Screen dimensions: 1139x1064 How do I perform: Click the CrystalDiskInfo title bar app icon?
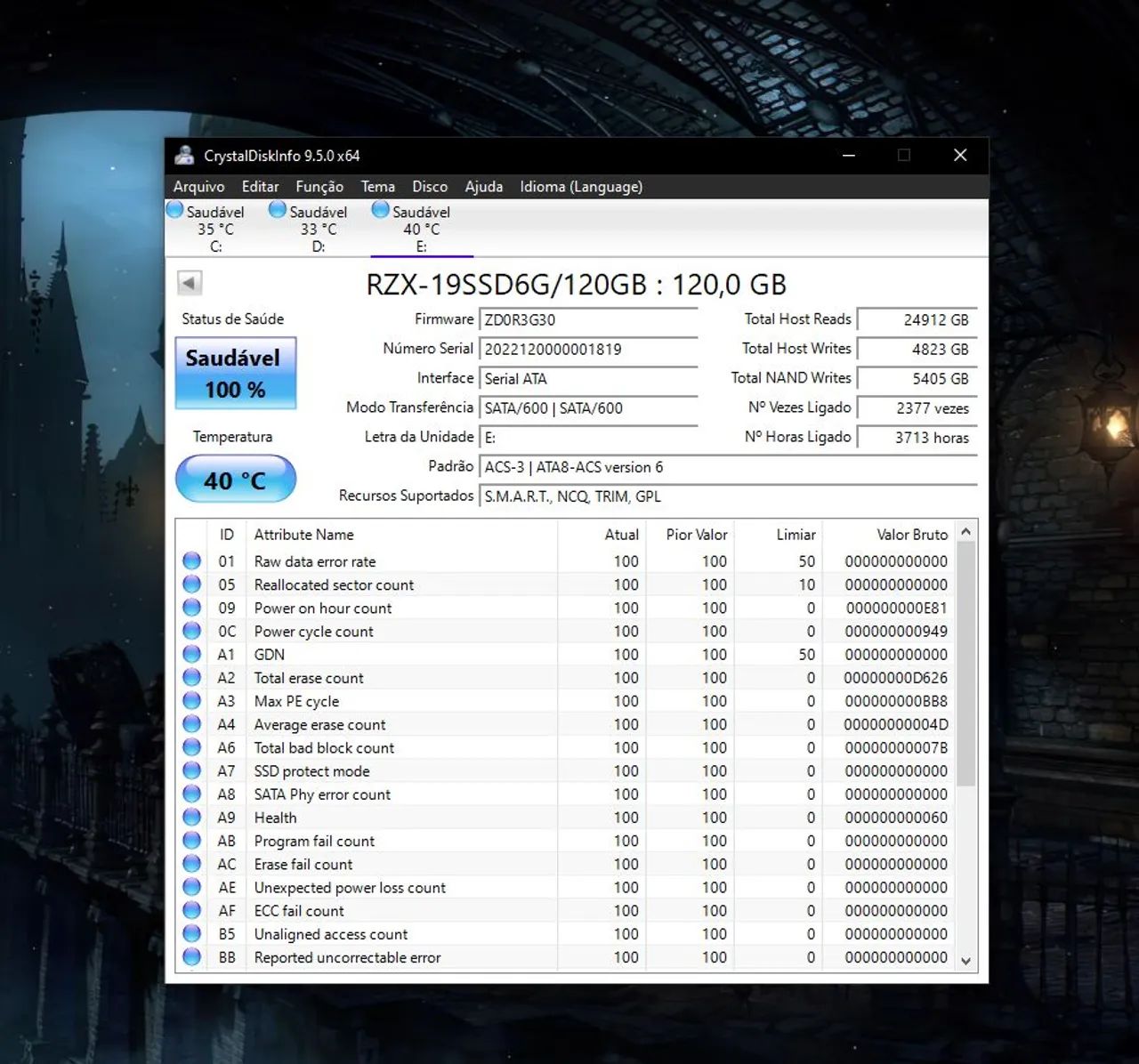[184, 156]
